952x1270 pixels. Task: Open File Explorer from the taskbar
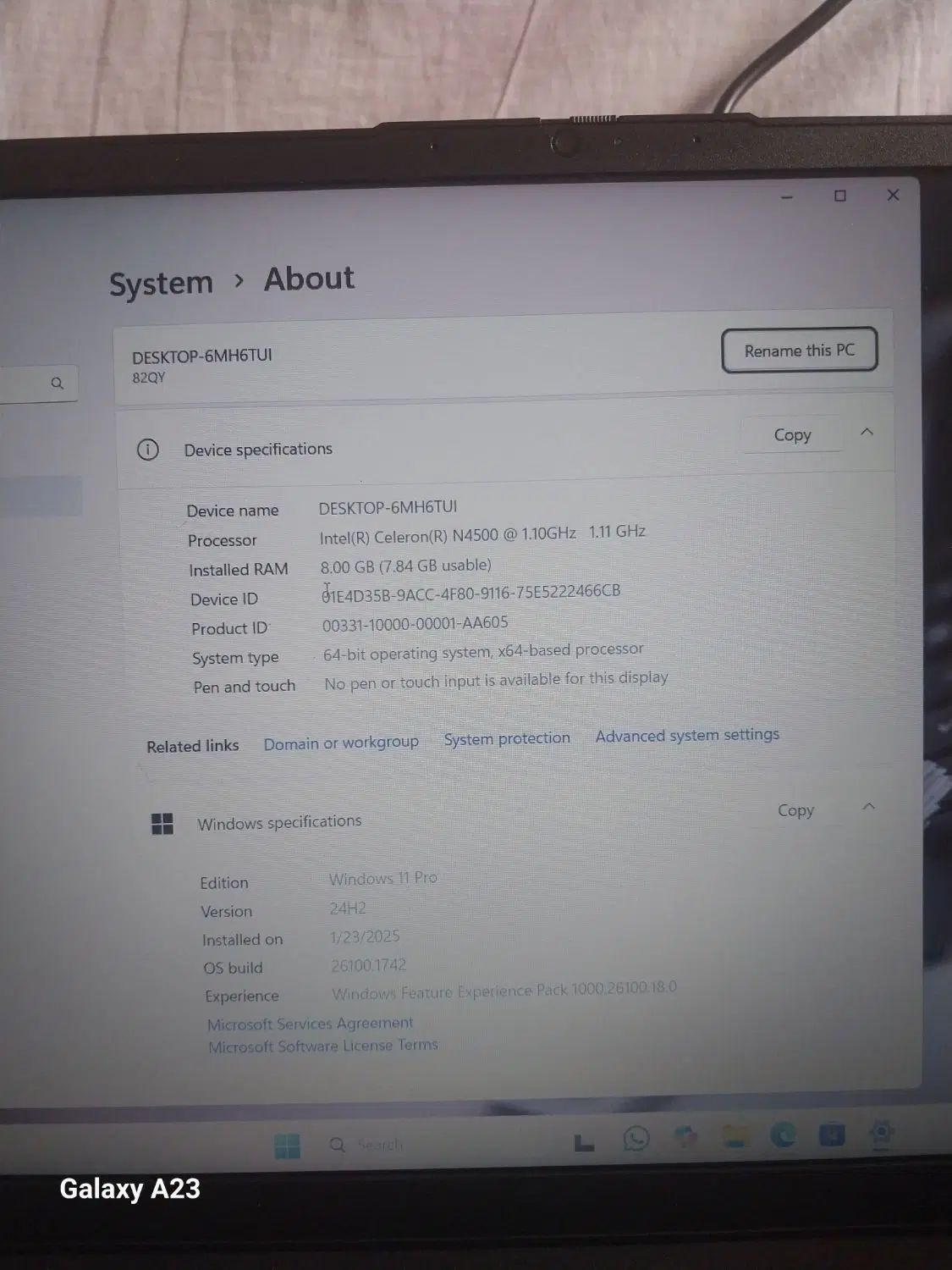(x=735, y=1136)
